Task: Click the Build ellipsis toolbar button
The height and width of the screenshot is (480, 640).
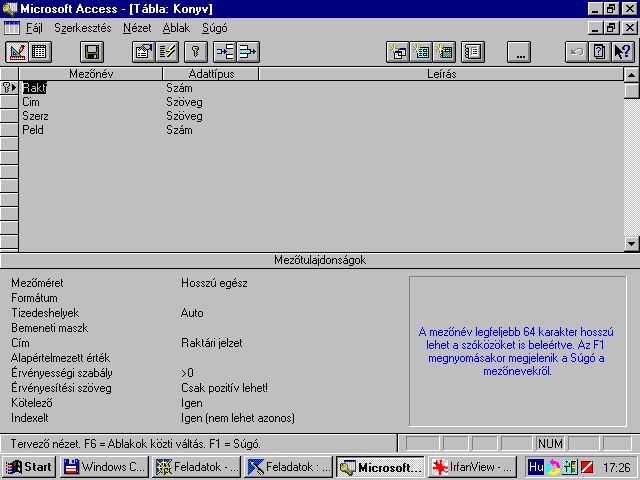Action: (518, 51)
